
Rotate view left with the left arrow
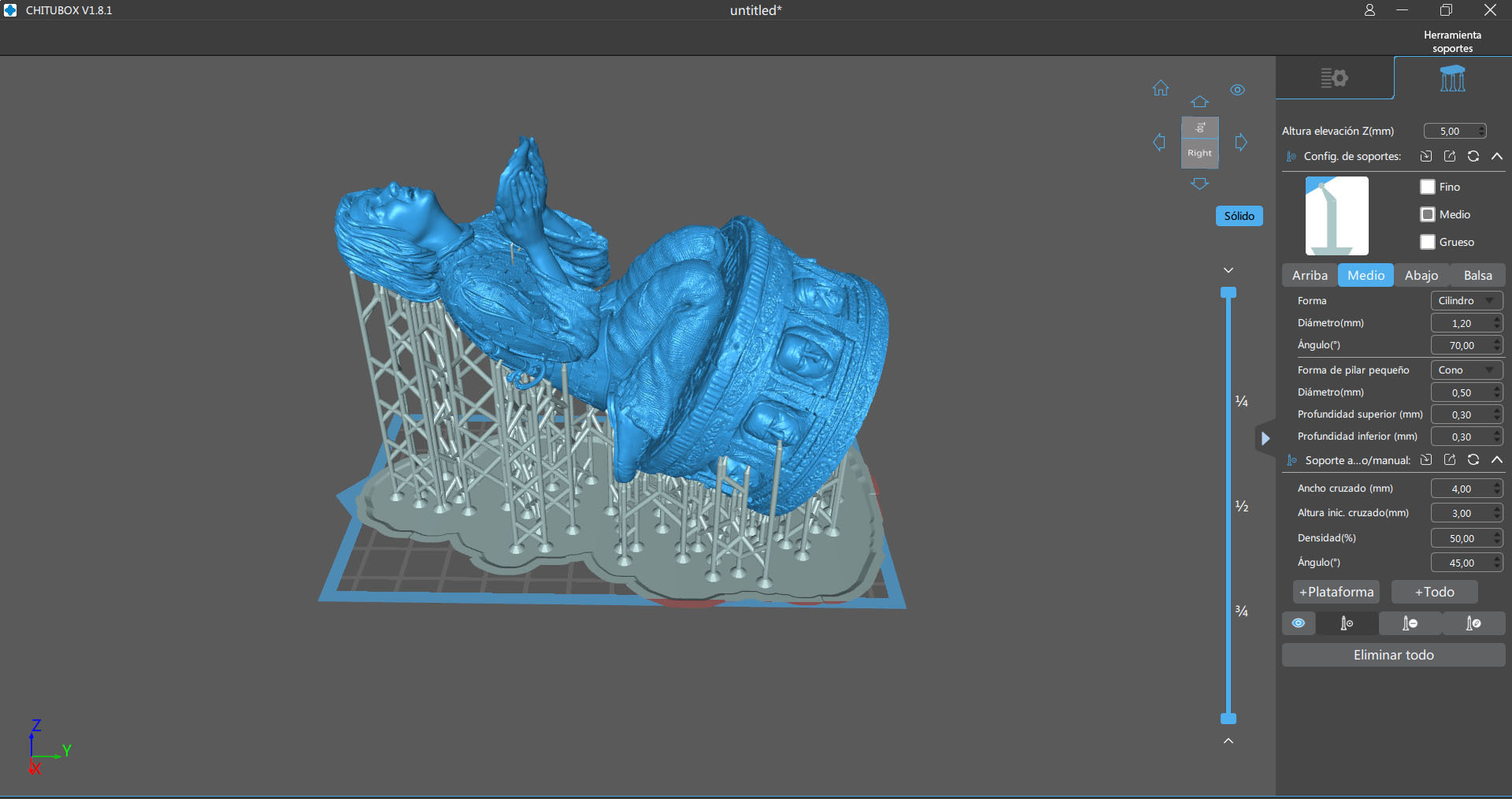tap(1159, 143)
